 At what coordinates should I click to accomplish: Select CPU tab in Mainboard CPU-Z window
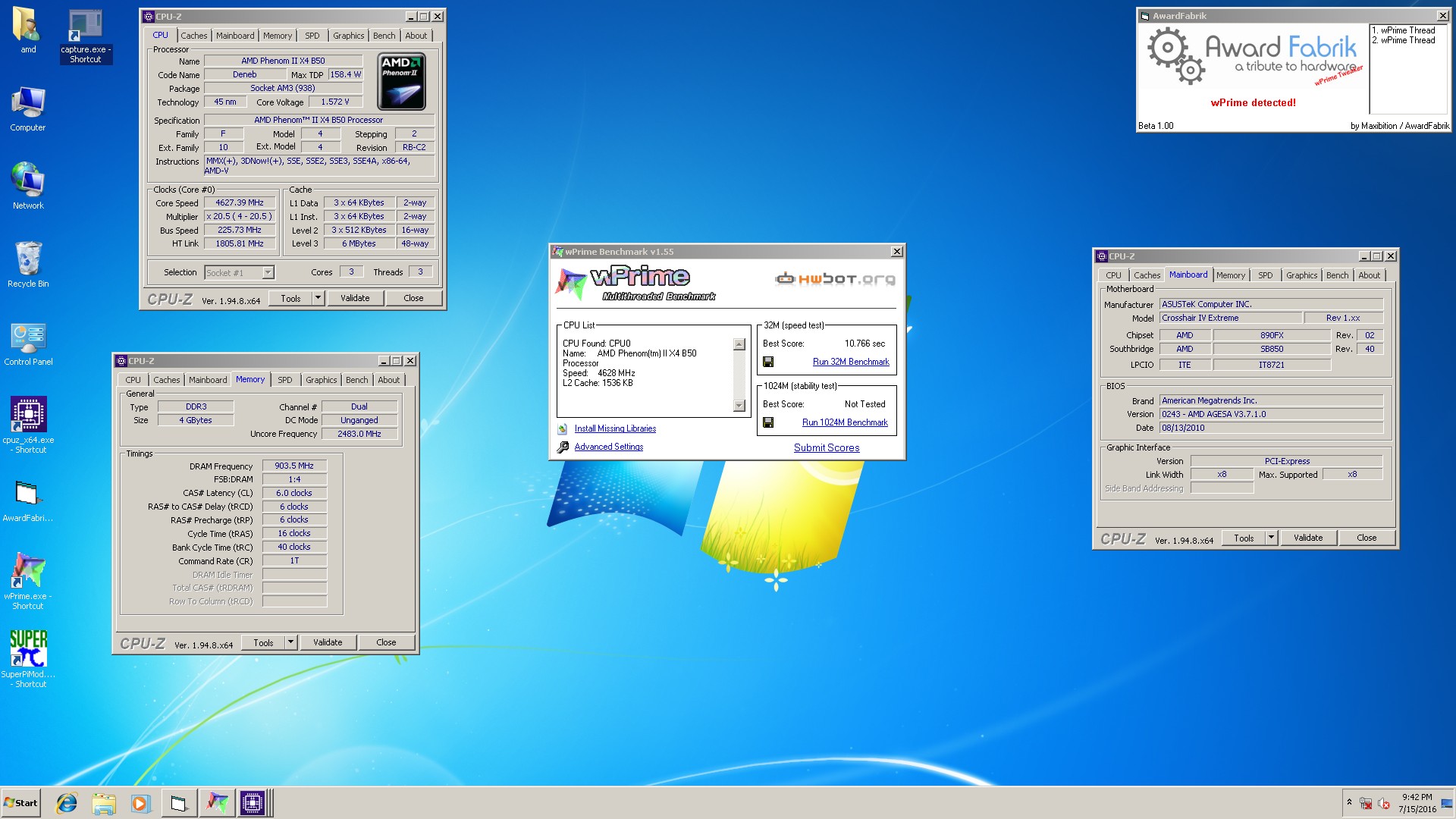(x=1113, y=275)
